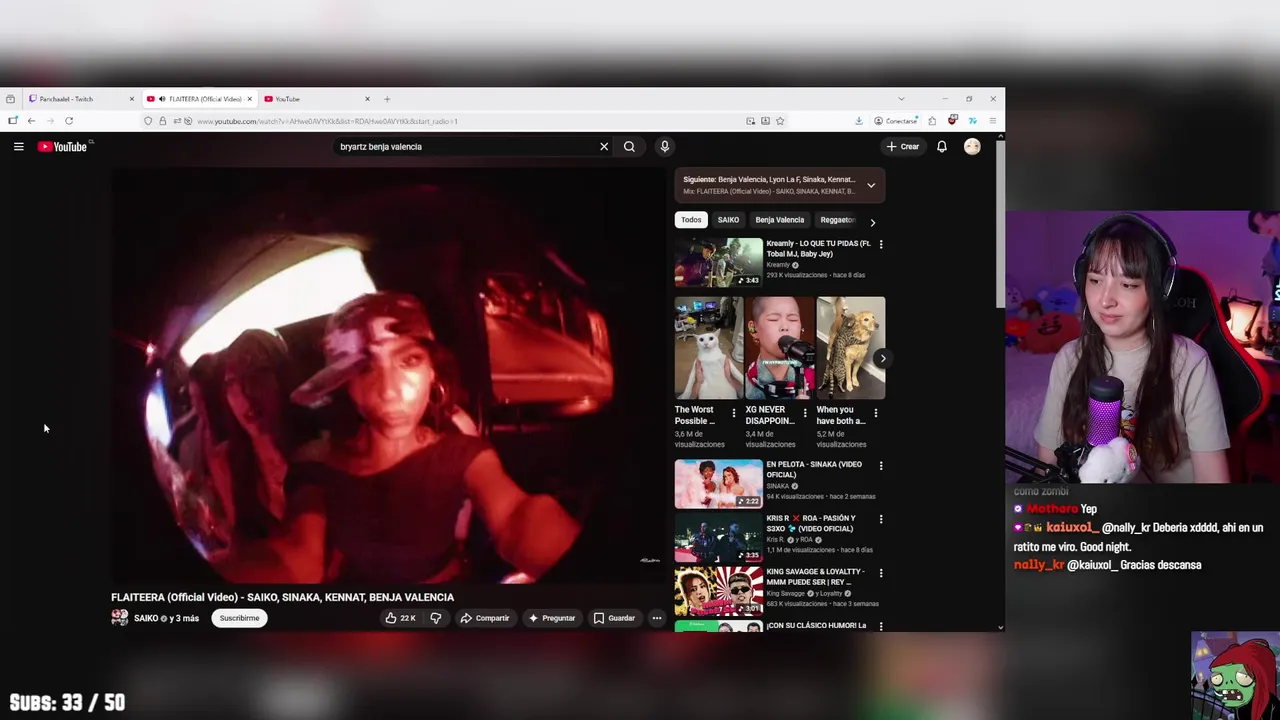Image resolution: width=1280 pixels, height=720 pixels.
Task: Open the account avatar menu
Action: pos(972,147)
